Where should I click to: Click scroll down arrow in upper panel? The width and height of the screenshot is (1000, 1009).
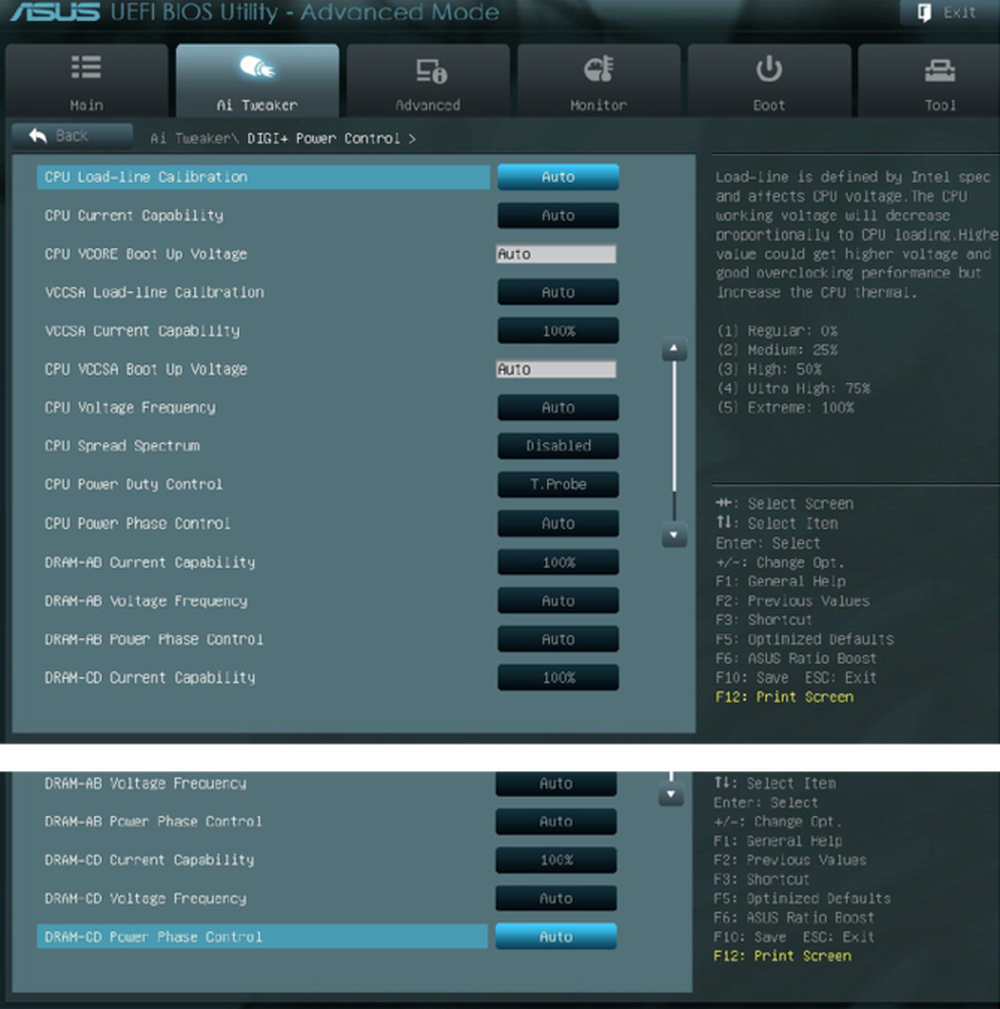coord(674,535)
